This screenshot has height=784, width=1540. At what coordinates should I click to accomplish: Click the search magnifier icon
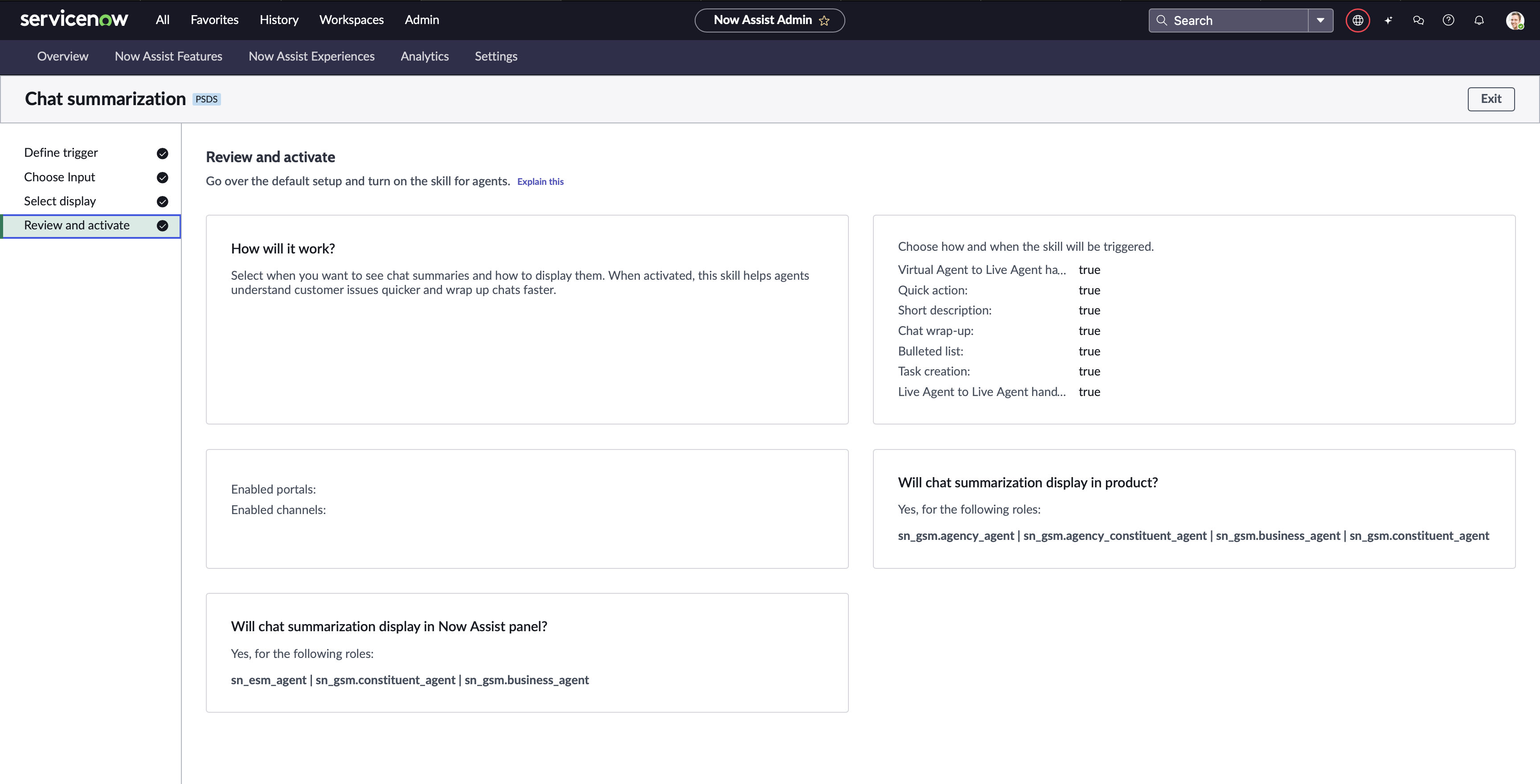point(1162,20)
